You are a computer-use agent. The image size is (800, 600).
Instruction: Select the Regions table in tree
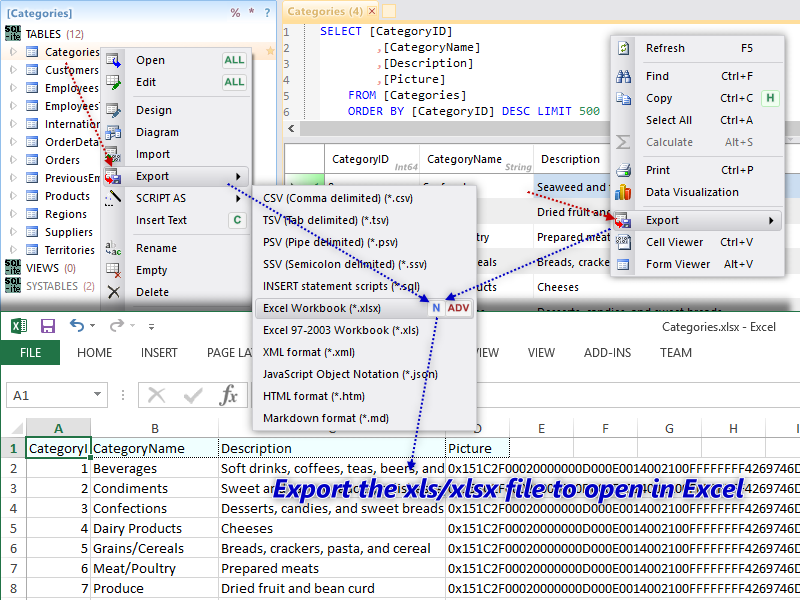[66, 214]
